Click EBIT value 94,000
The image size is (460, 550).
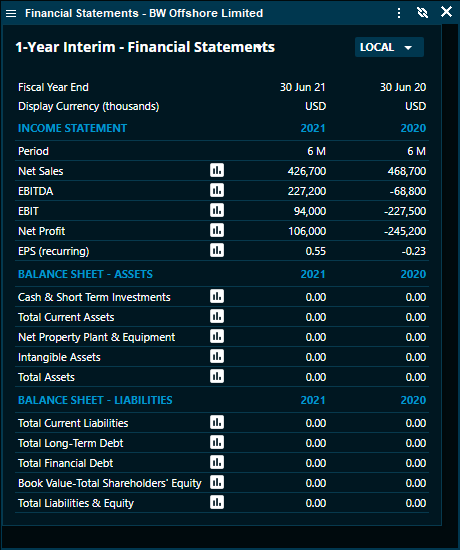(x=310, y=211)
